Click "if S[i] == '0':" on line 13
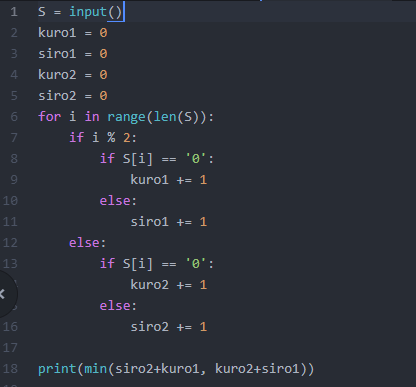 [x=157, y=264]
